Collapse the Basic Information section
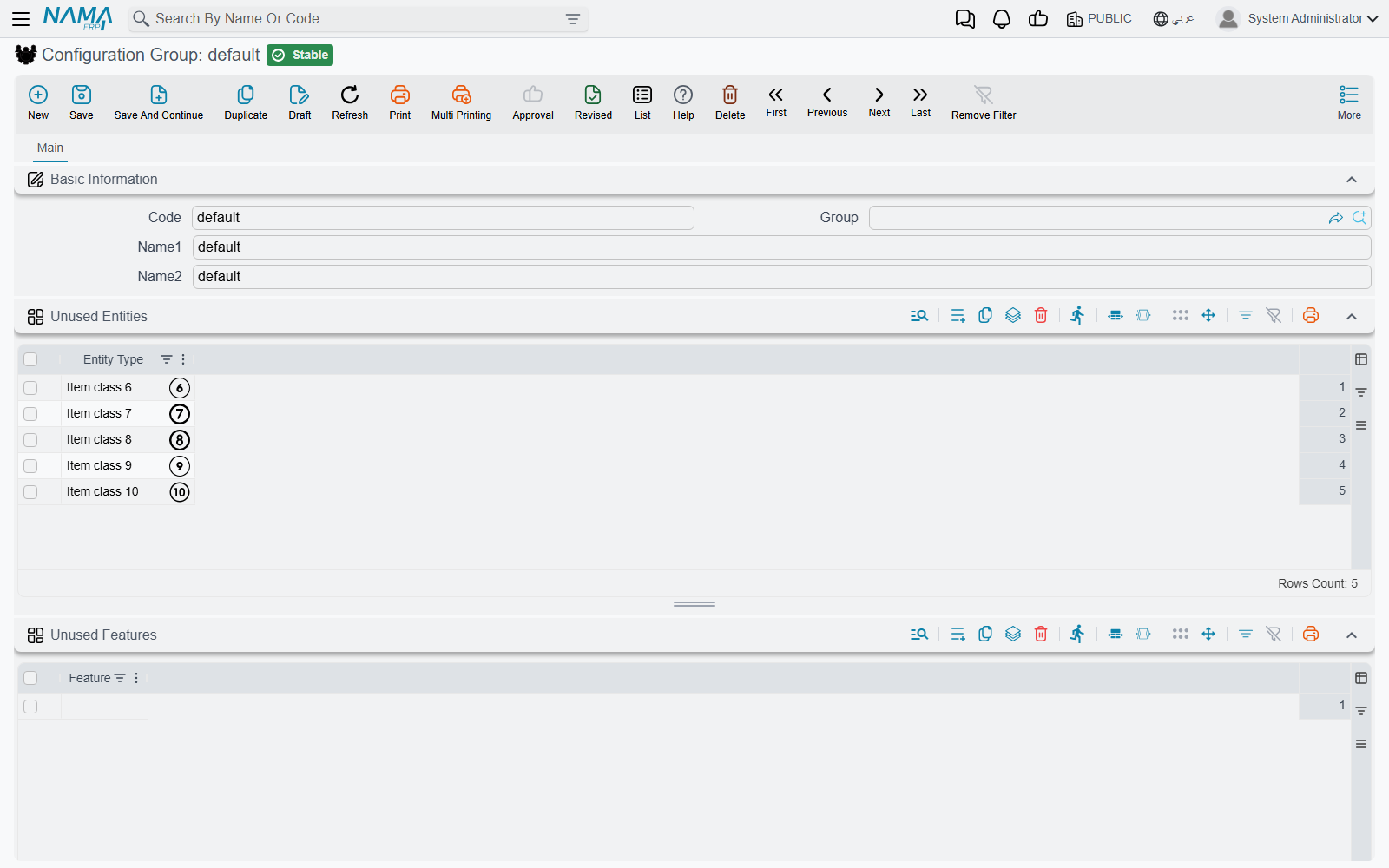 pos(1352,180)
